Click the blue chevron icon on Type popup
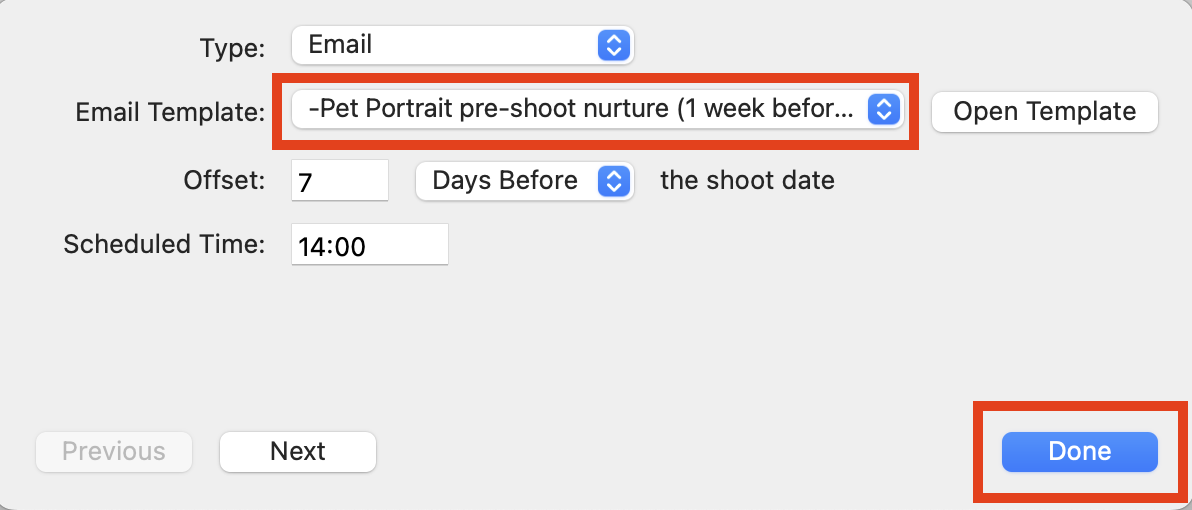The width and height of the screenshot is (1192, 510). pos(614,45)
